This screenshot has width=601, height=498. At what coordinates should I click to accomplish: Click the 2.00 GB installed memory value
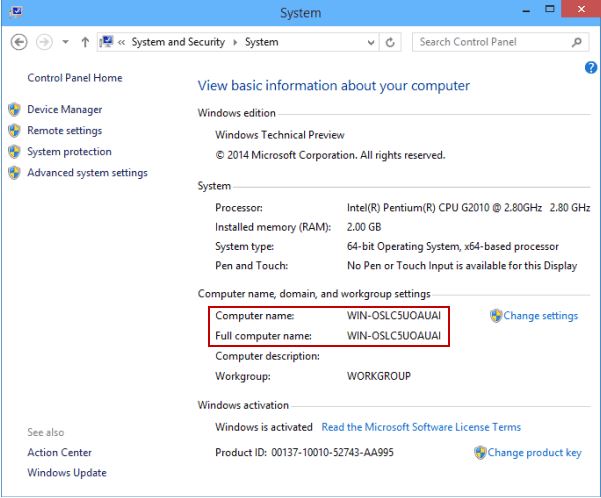click(364, 227)
